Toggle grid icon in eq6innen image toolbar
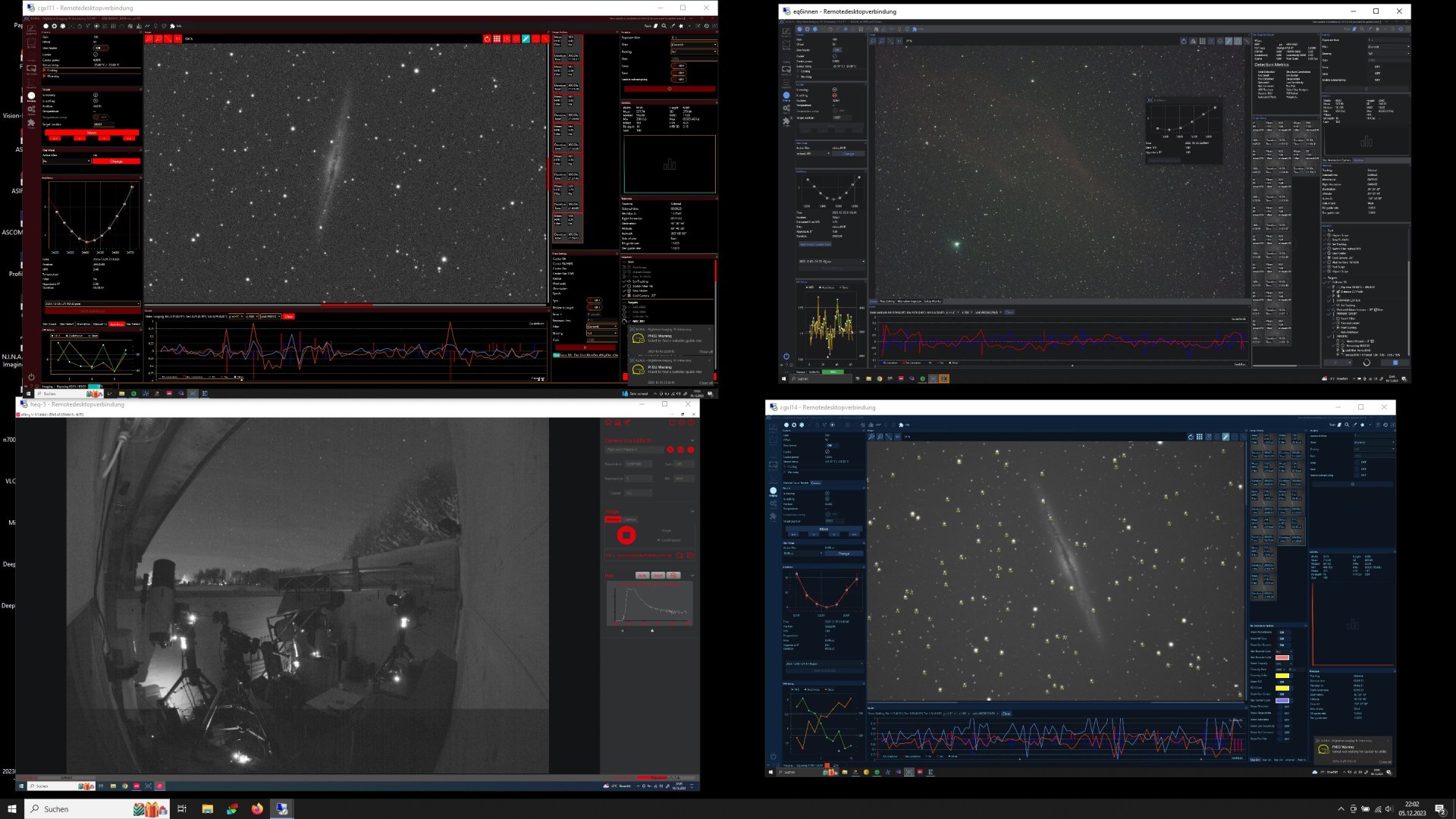The image size is (1456, 819). [1202, 41]
